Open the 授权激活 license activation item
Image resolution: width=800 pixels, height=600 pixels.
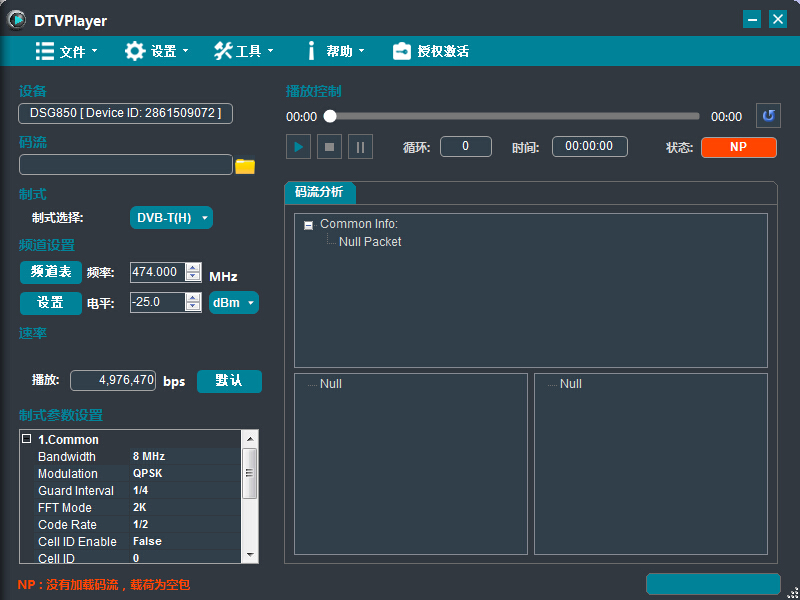coord(431,51)
